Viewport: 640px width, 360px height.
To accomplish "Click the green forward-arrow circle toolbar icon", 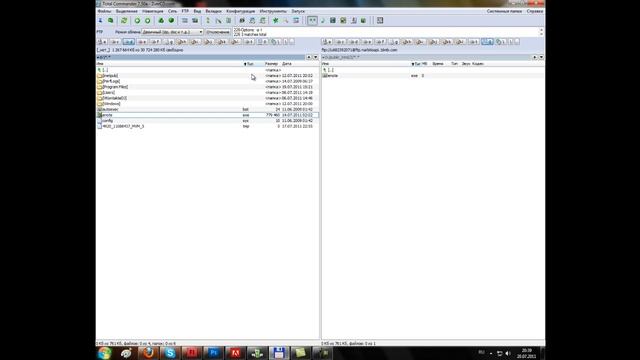I will point(147,20).
